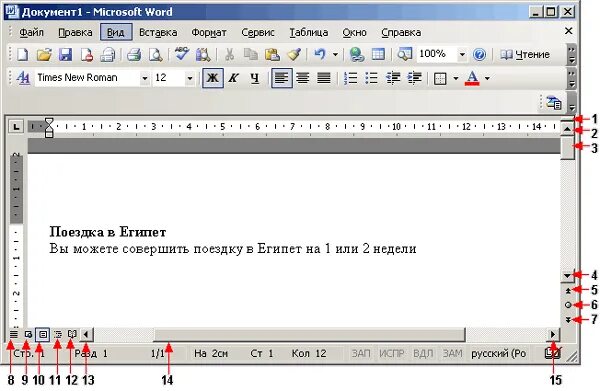
Task: Expand Standard toolbar options chevron
Action: pos(571,55)
